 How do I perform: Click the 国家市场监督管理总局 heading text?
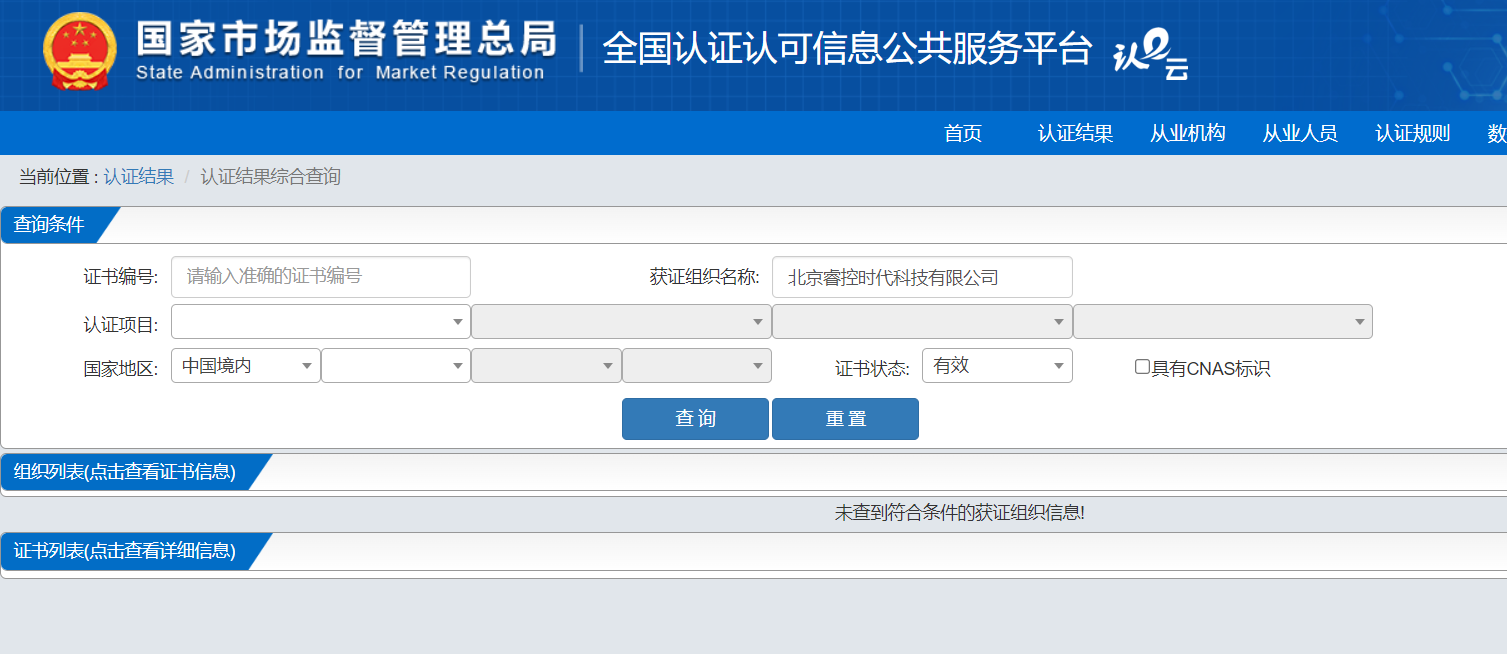346,38
